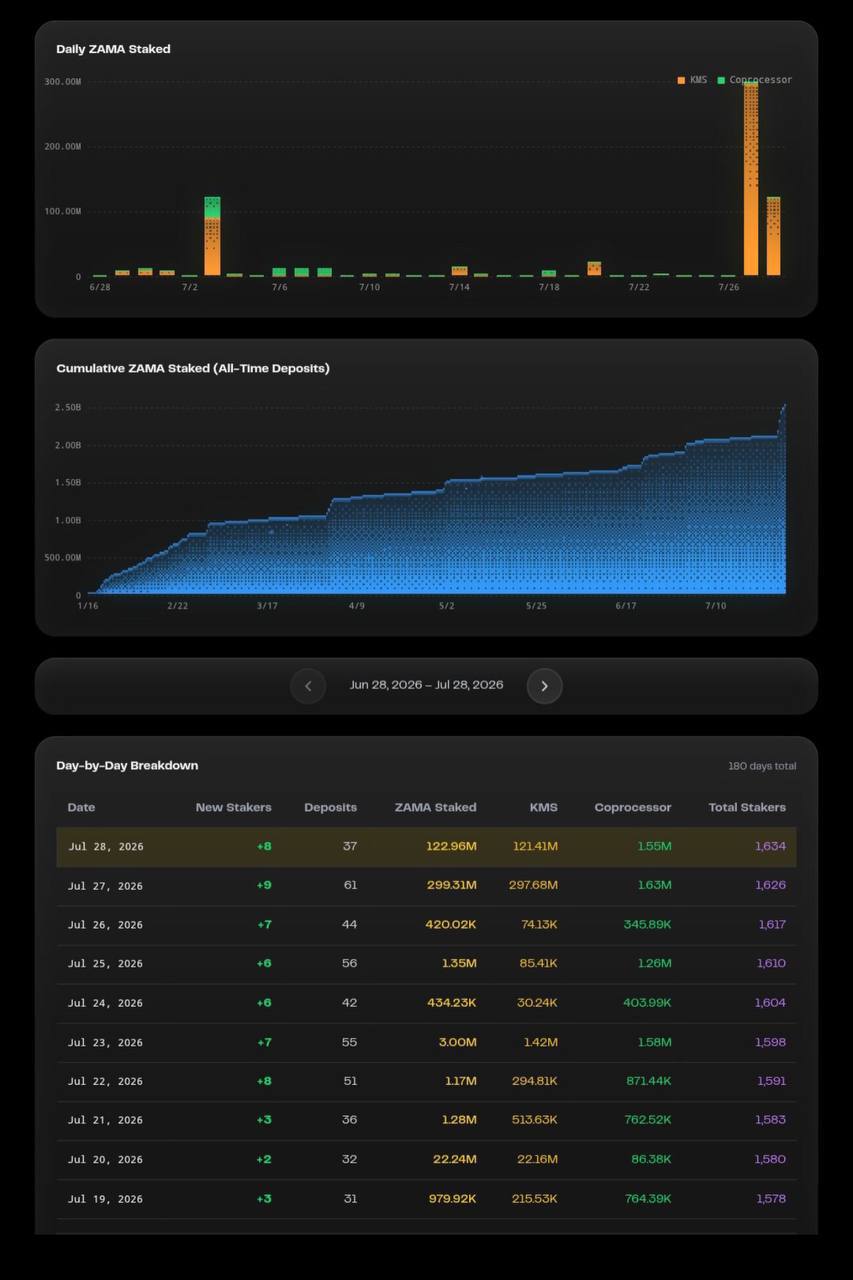Go to the next date range
Screen dimensions: 853x1280
click(545, 686)
